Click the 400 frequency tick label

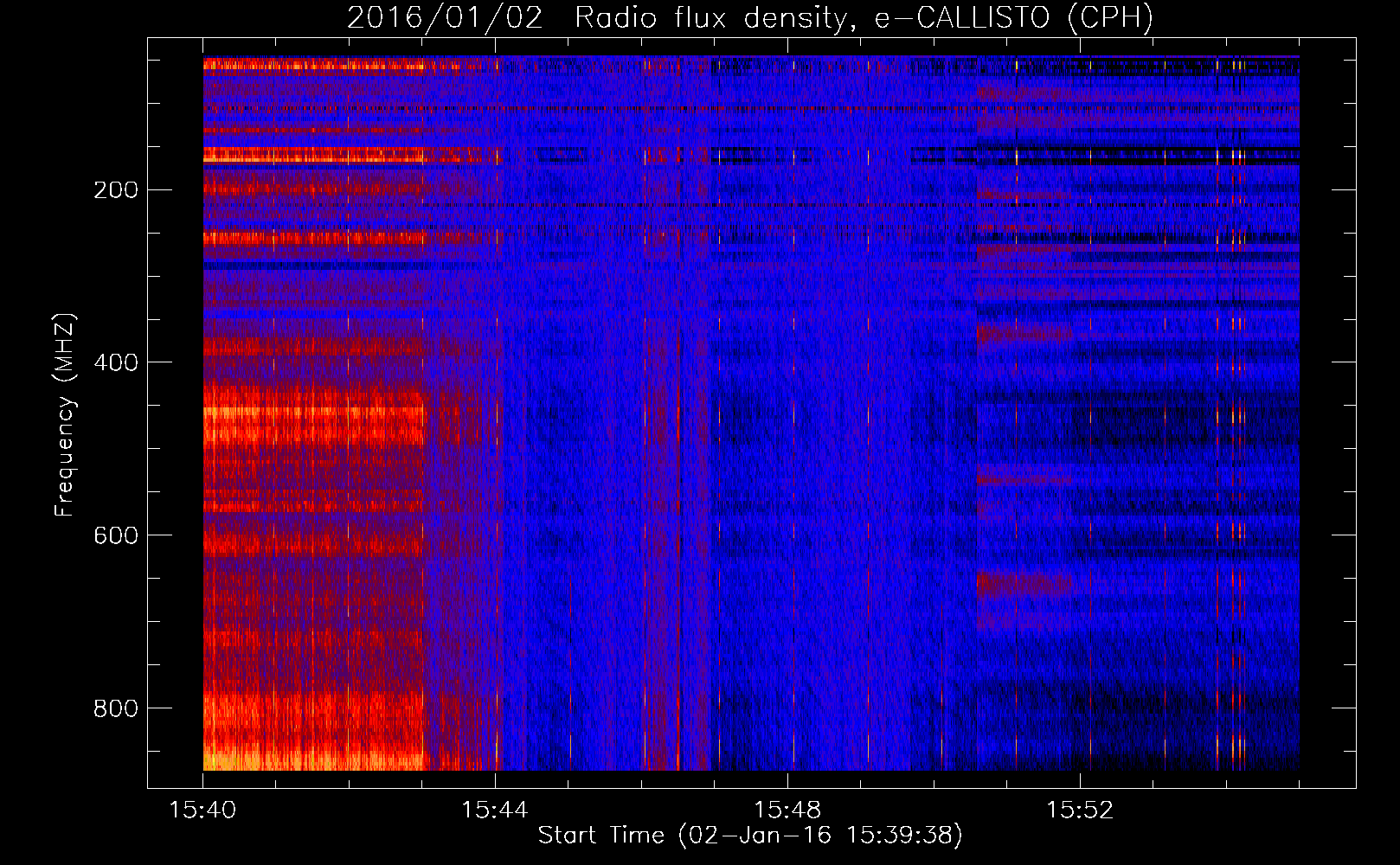[116, 362]
